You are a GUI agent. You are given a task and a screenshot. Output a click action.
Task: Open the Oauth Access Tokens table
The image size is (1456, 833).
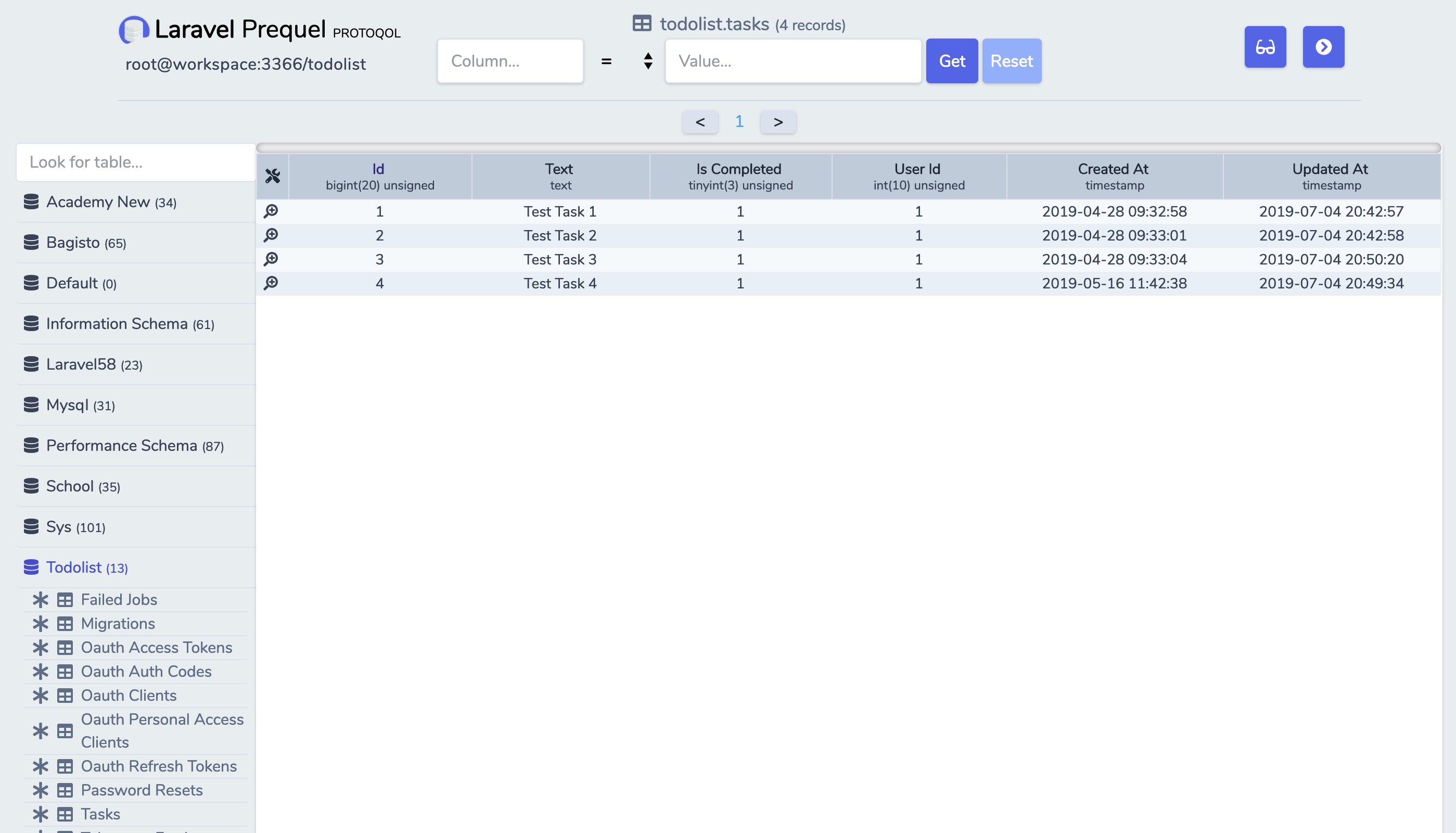(157, 648)
